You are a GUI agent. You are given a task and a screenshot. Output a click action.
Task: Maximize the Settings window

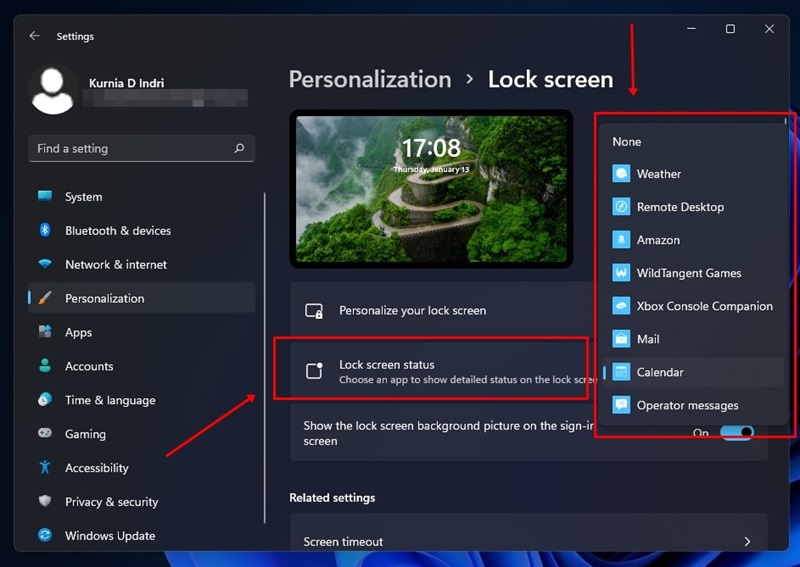730,29
